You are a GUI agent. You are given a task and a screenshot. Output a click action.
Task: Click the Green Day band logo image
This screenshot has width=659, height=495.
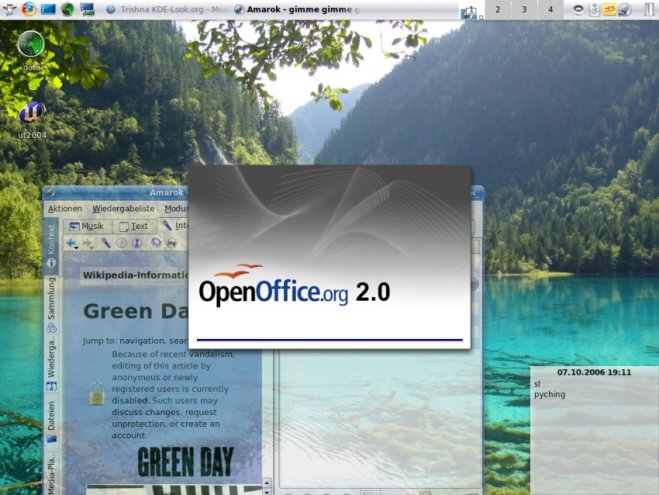click(185, 462)
